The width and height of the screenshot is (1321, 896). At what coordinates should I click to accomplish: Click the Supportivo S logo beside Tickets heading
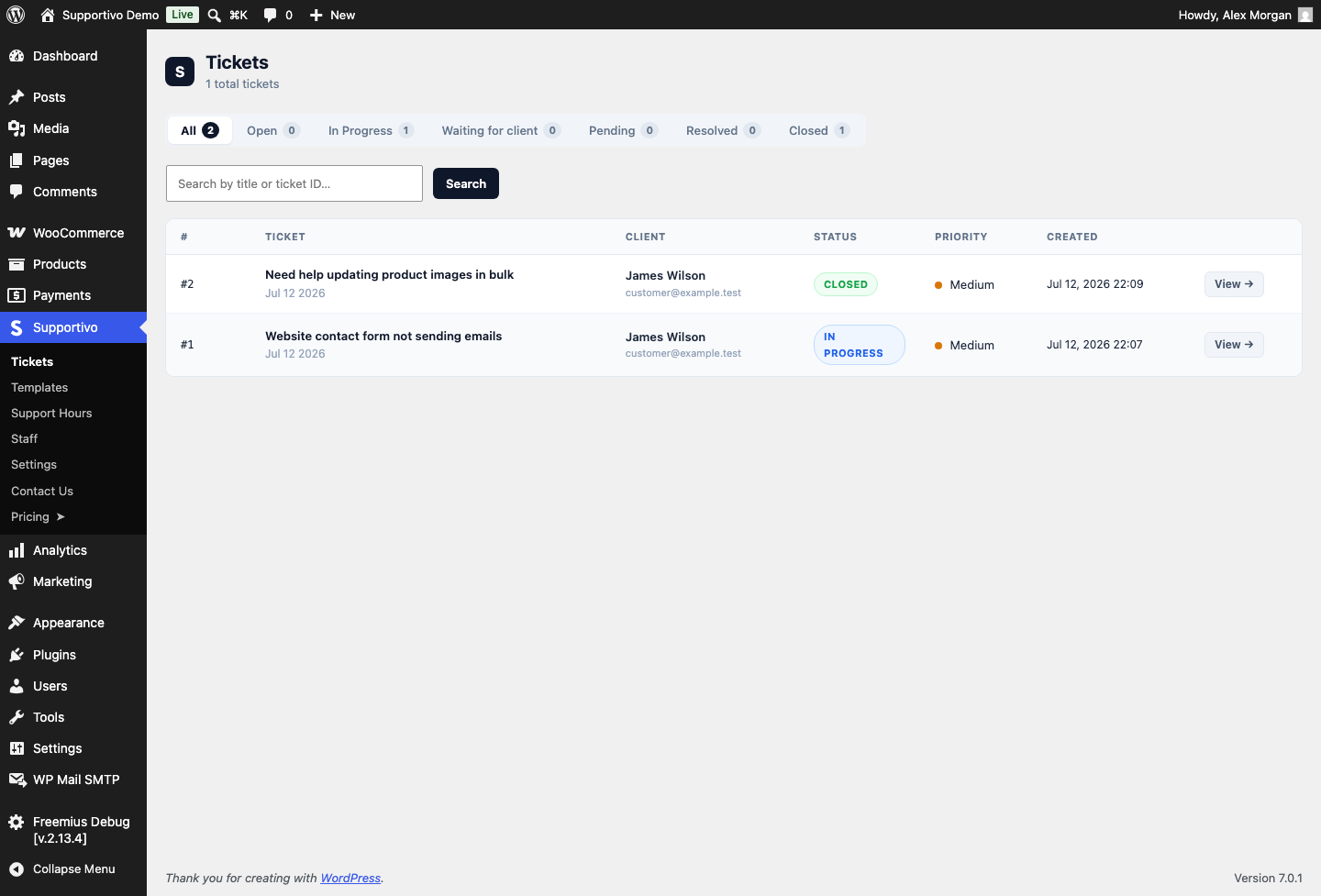180,72
